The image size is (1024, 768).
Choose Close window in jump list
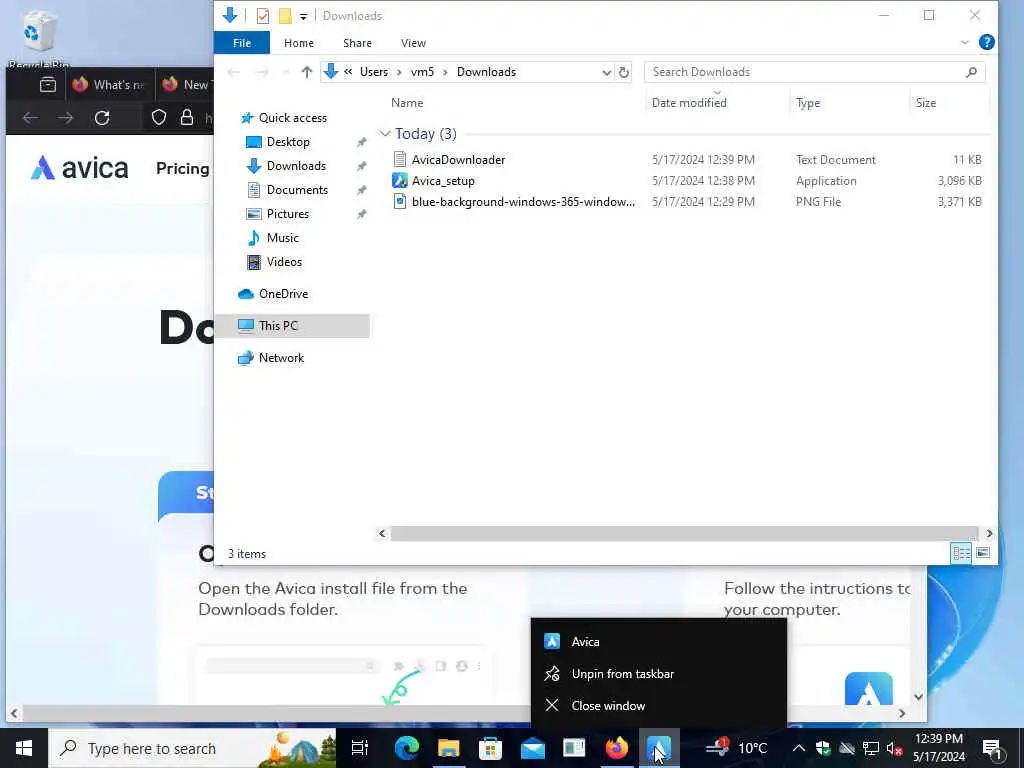pos(658,705)
